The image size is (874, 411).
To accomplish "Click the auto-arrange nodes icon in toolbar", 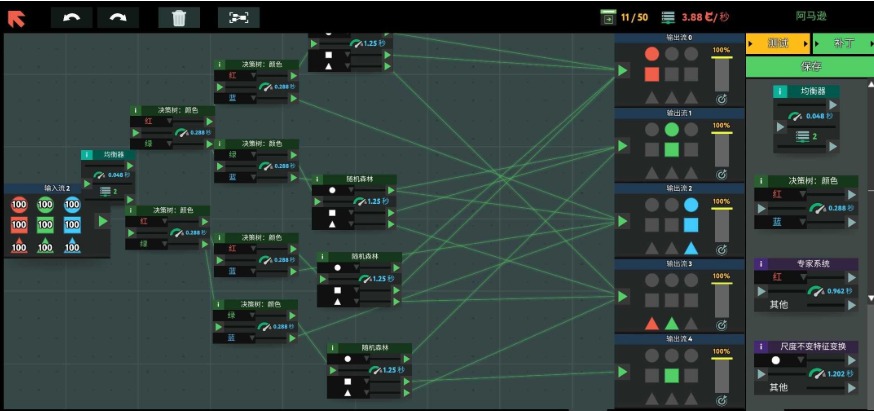I will [238, 17].
